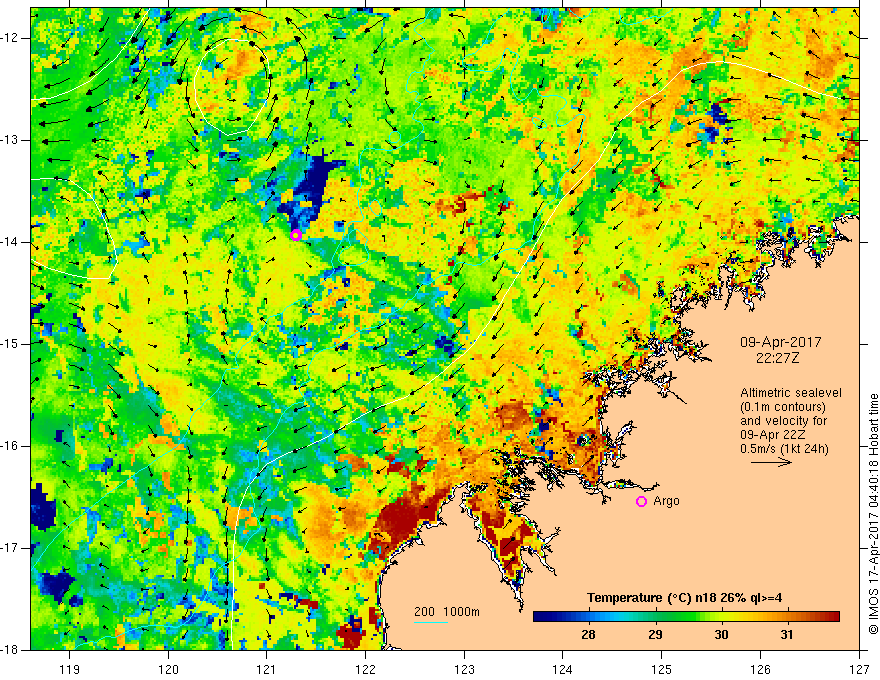Click the -14 latitude axis label

(11, 242)
